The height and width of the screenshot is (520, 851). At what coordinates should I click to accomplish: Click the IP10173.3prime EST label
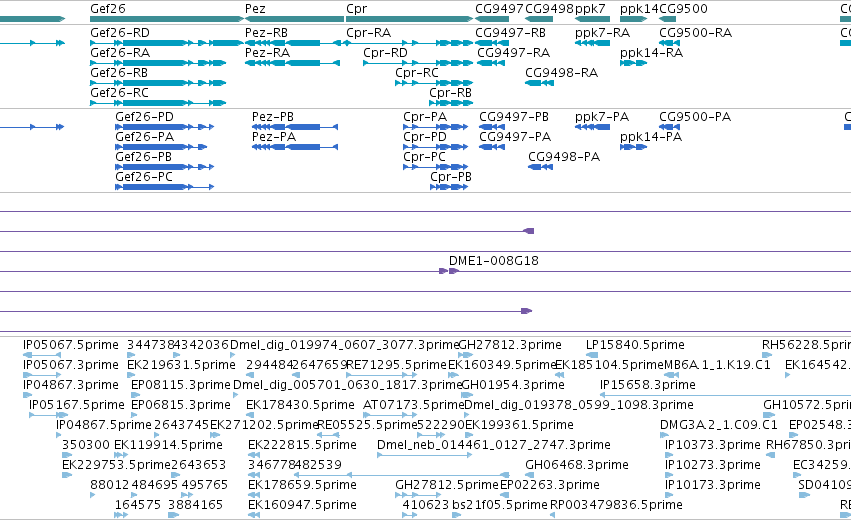pos(713,485)
